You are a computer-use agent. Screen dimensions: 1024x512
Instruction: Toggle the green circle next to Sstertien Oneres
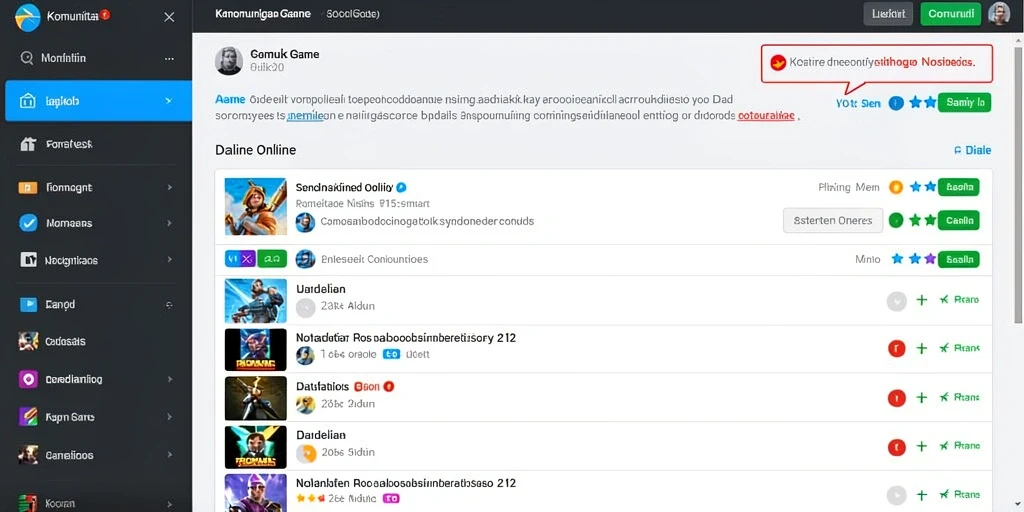(x=896, y=221)
